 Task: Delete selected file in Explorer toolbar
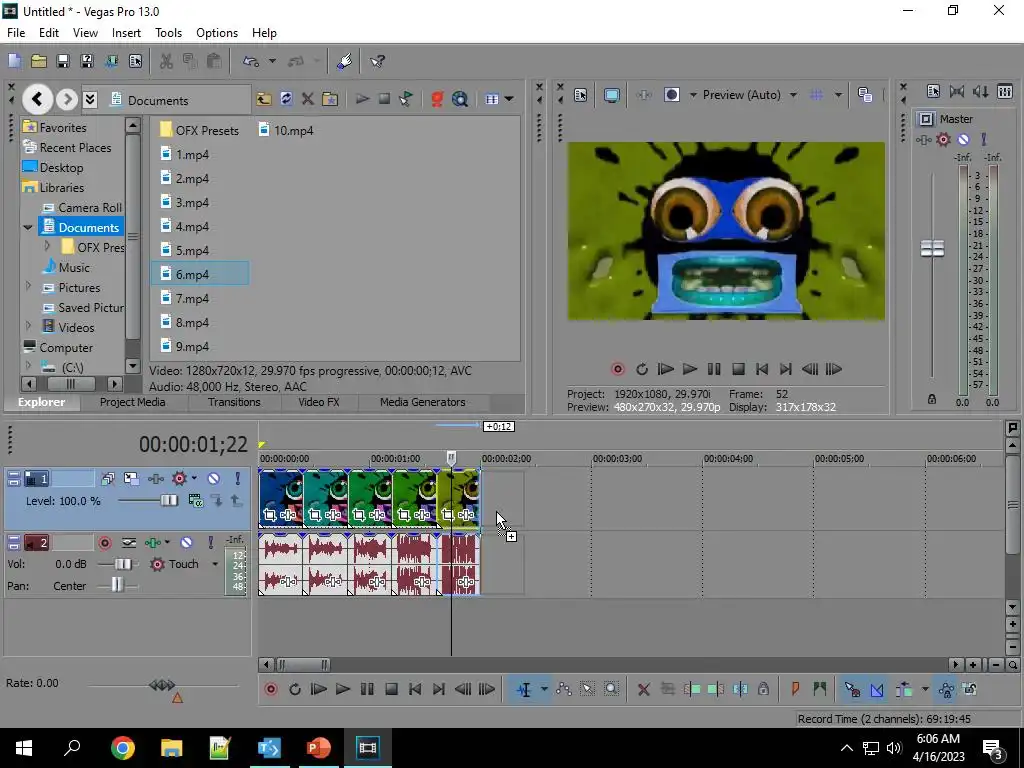pos(308,99)
